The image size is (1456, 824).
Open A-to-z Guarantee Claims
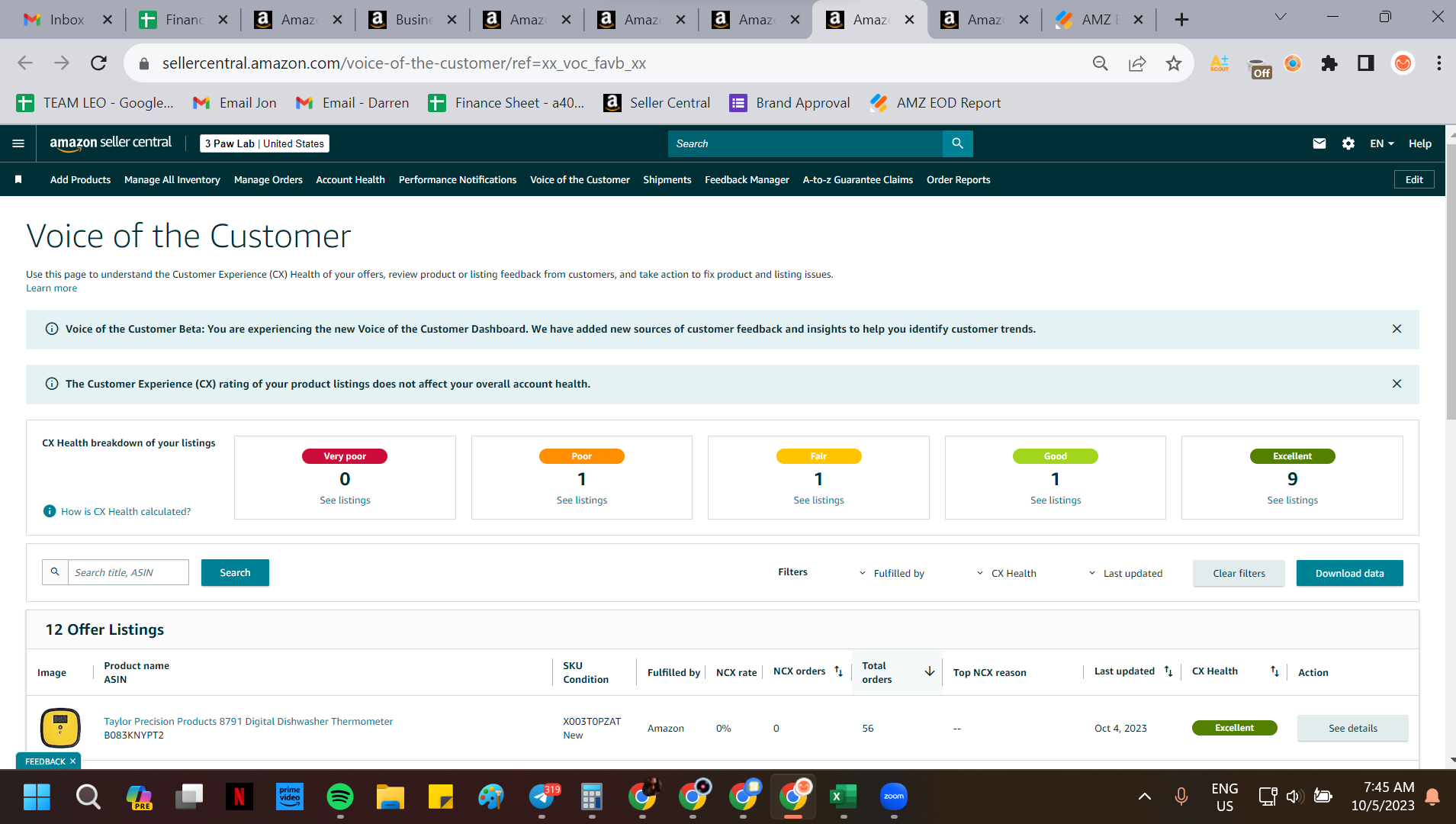pyautogui.click(x=857, y=179)
